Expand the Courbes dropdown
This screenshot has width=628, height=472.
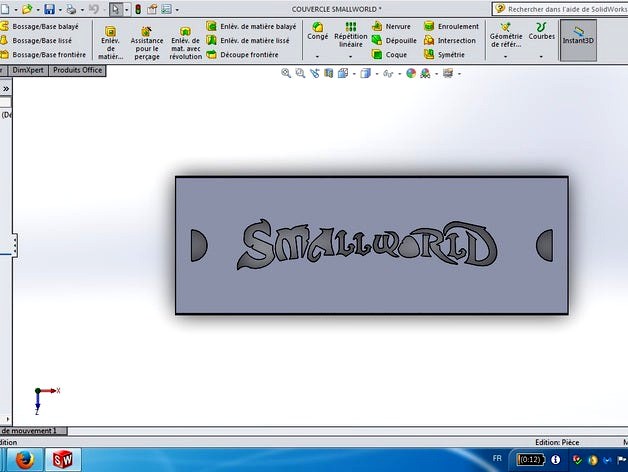click(541, 57)
